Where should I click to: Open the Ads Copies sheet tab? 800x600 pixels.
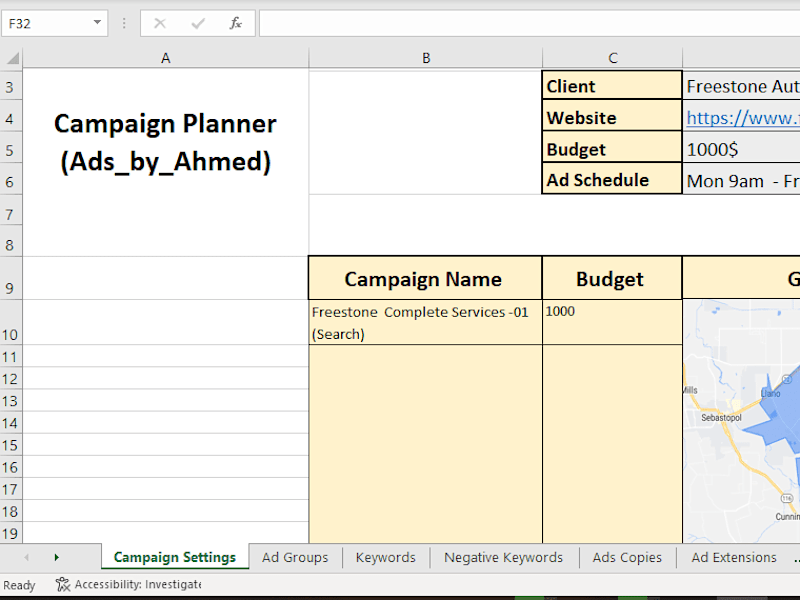click(x=627, y=557)
